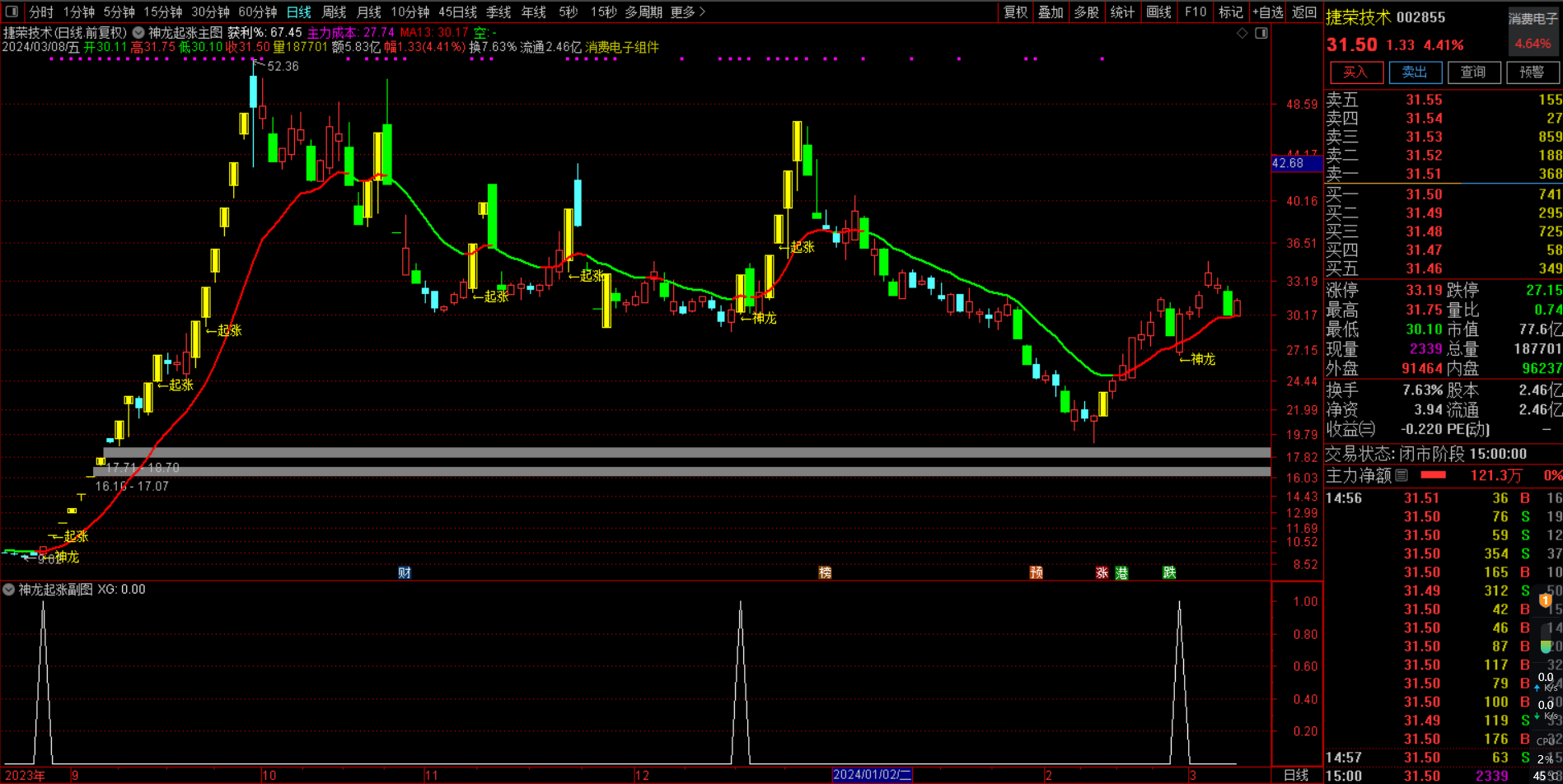Viewport: 1563px width, 784px height.
Task: Click 17.71 - 18.70 gap label
Action: pyautogui.click(x=143, y=468)
